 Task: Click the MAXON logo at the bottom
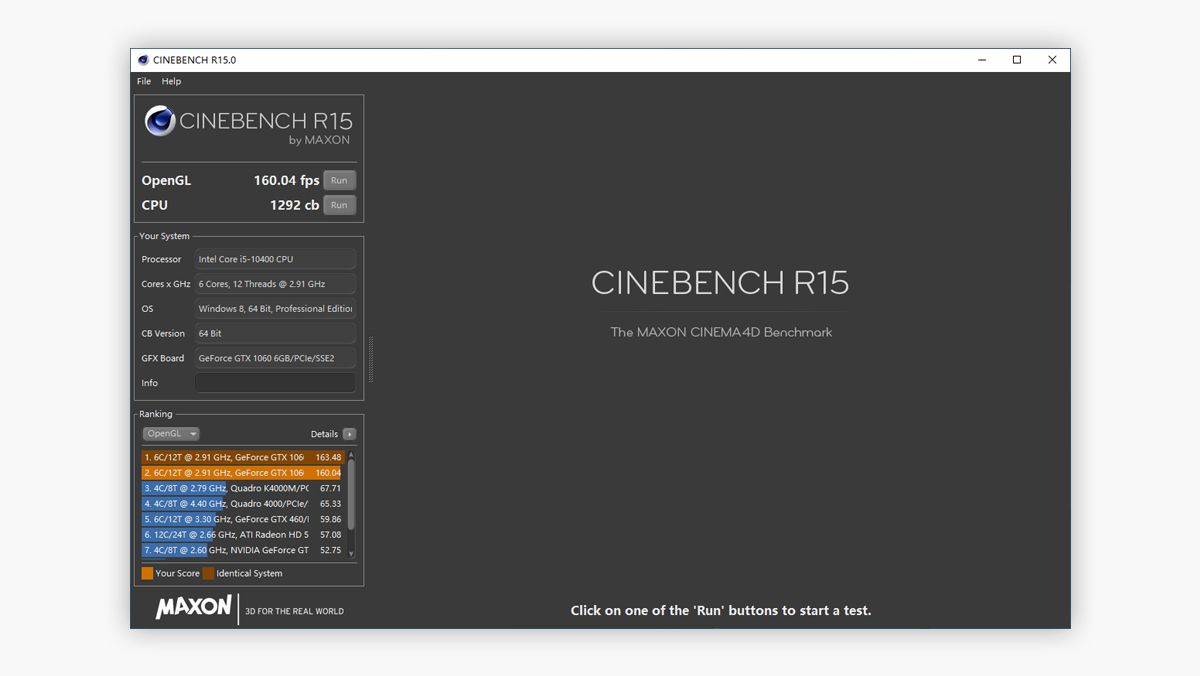(x=193, y=607)
